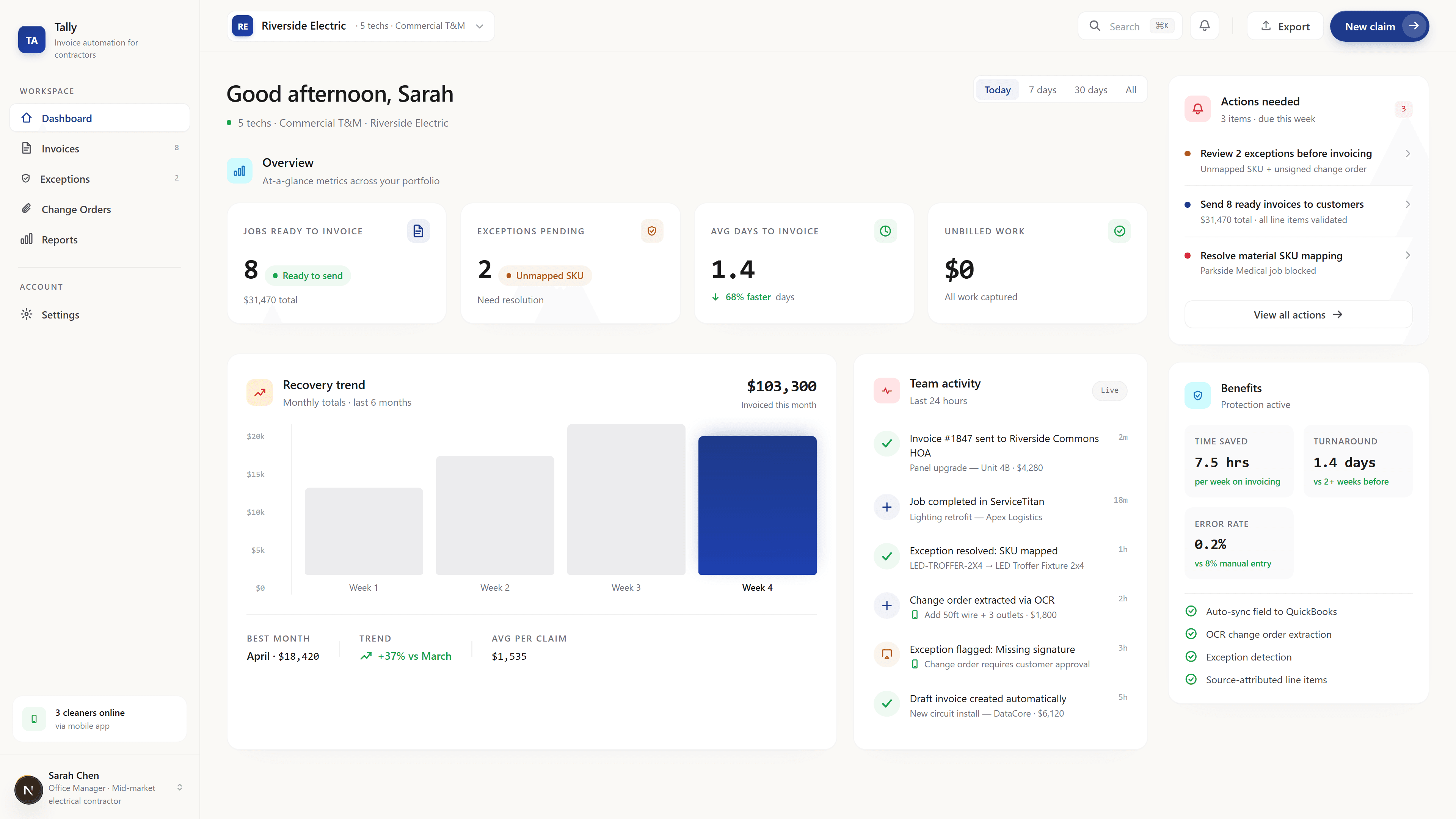Screen dimensions: 1456x819
Task: Click the plus icon beside Change order extracted
Action: click(887, 606)
